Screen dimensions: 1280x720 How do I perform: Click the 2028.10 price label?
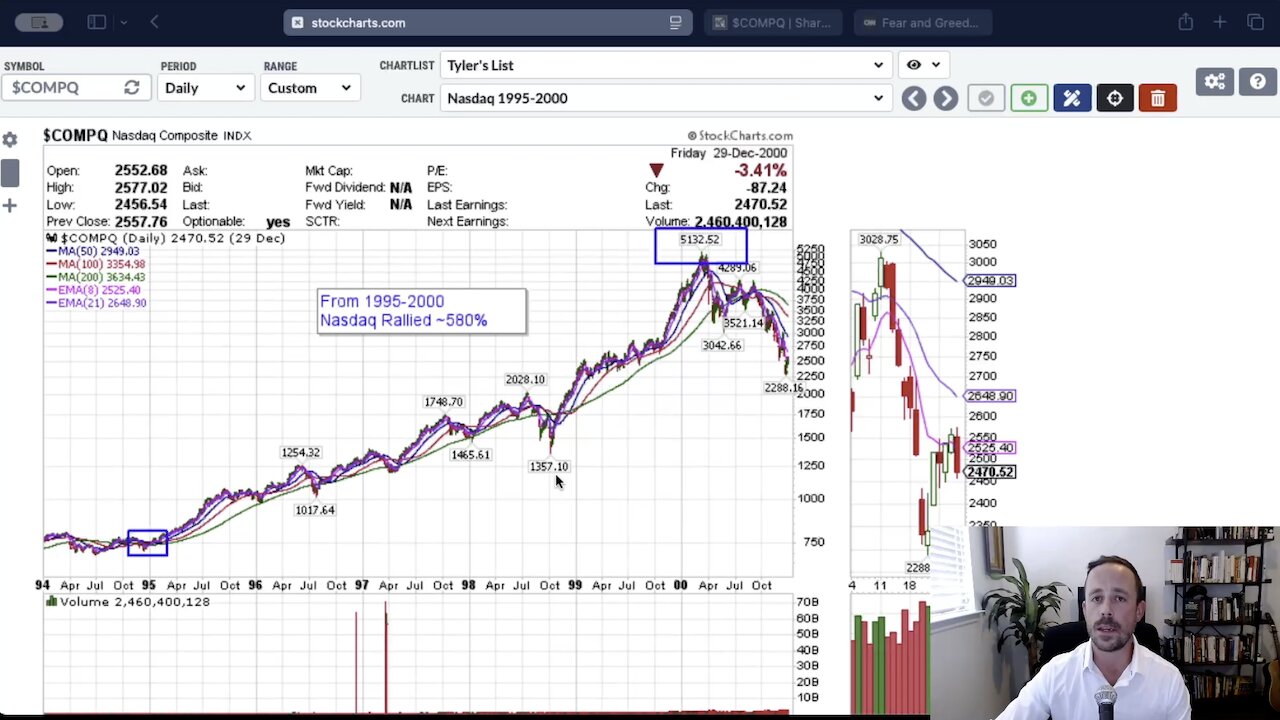[525, 380]
